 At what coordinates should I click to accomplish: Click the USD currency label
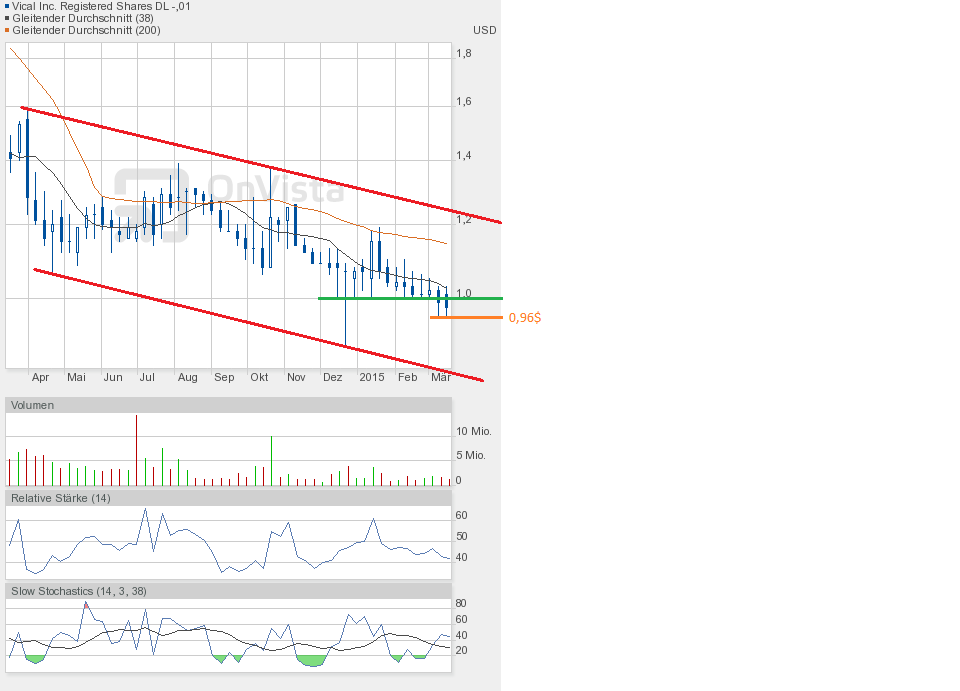tap(484, 30)
